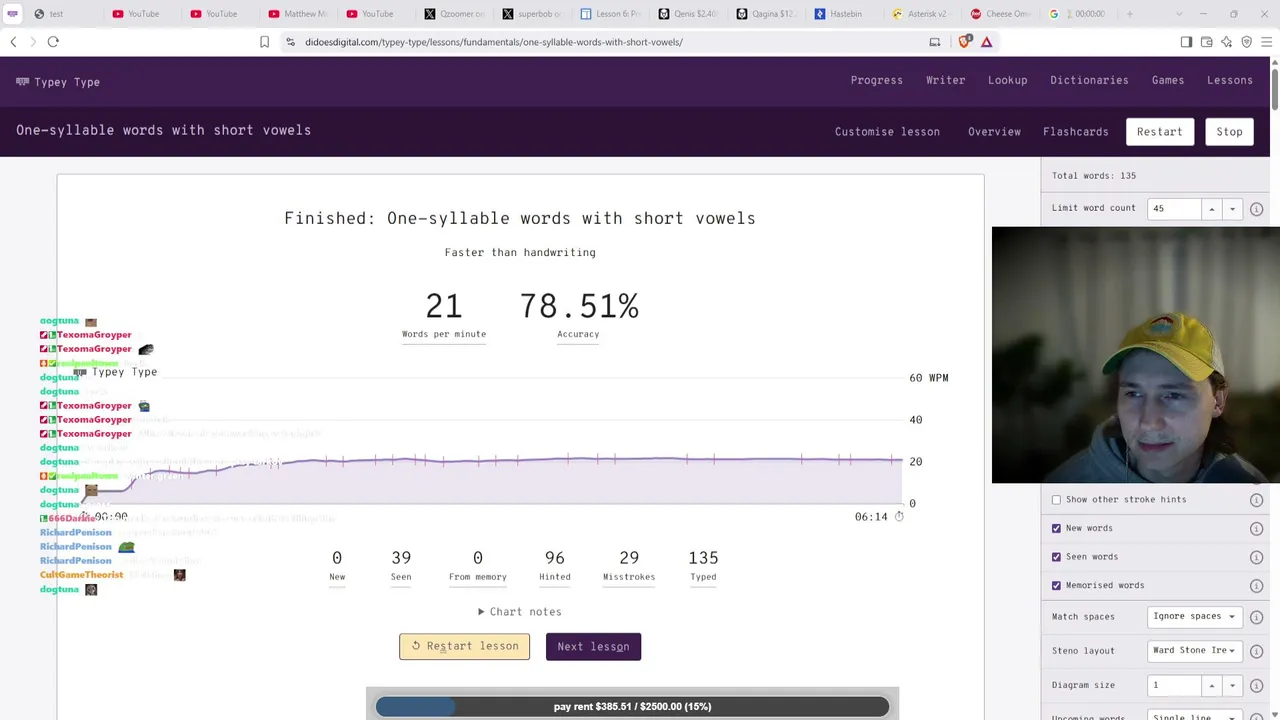View info for Seen words setting
The height and width of the screenshot is (720, 1280).
click(1256, 557)
